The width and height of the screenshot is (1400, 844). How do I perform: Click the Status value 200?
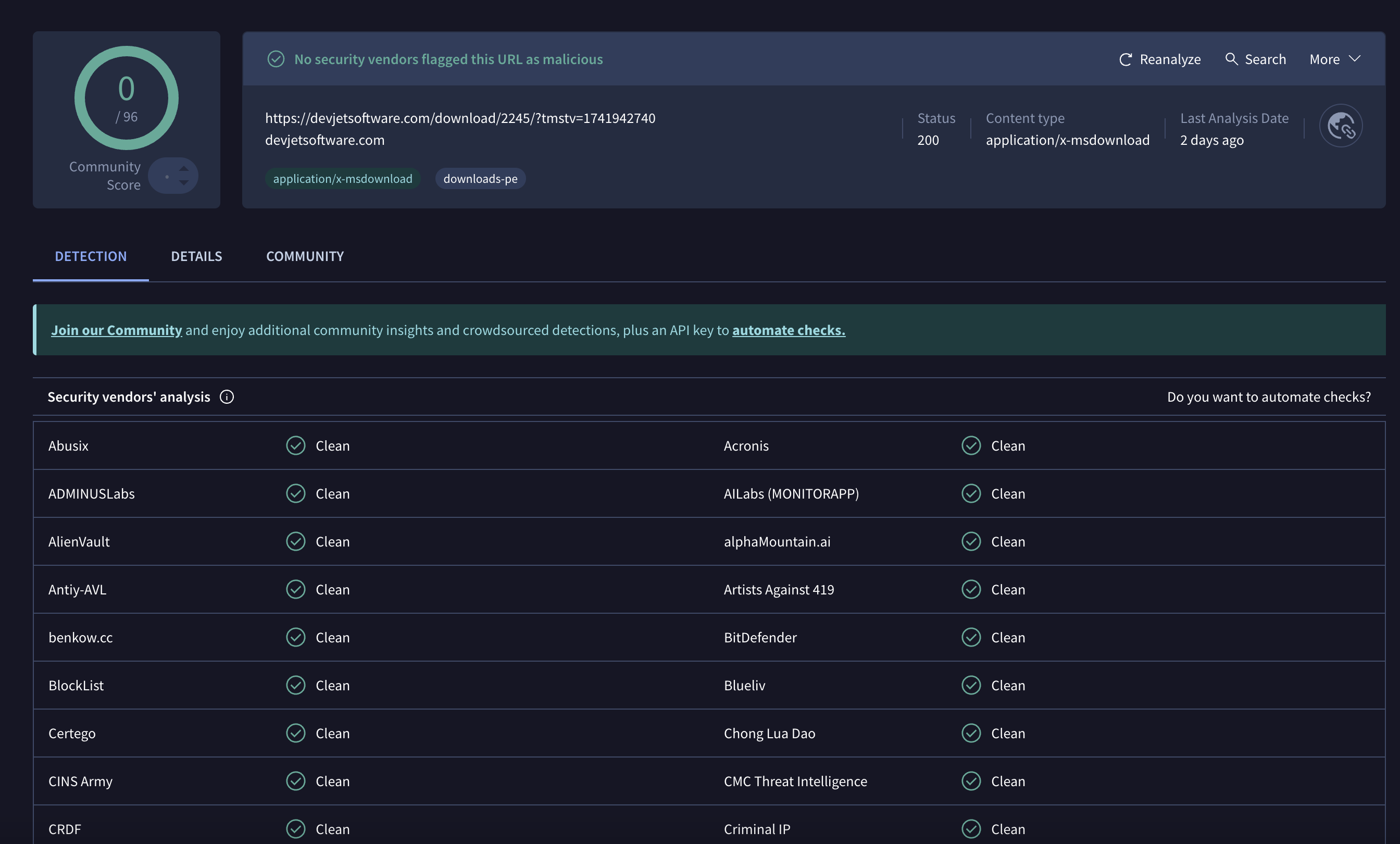928,140
